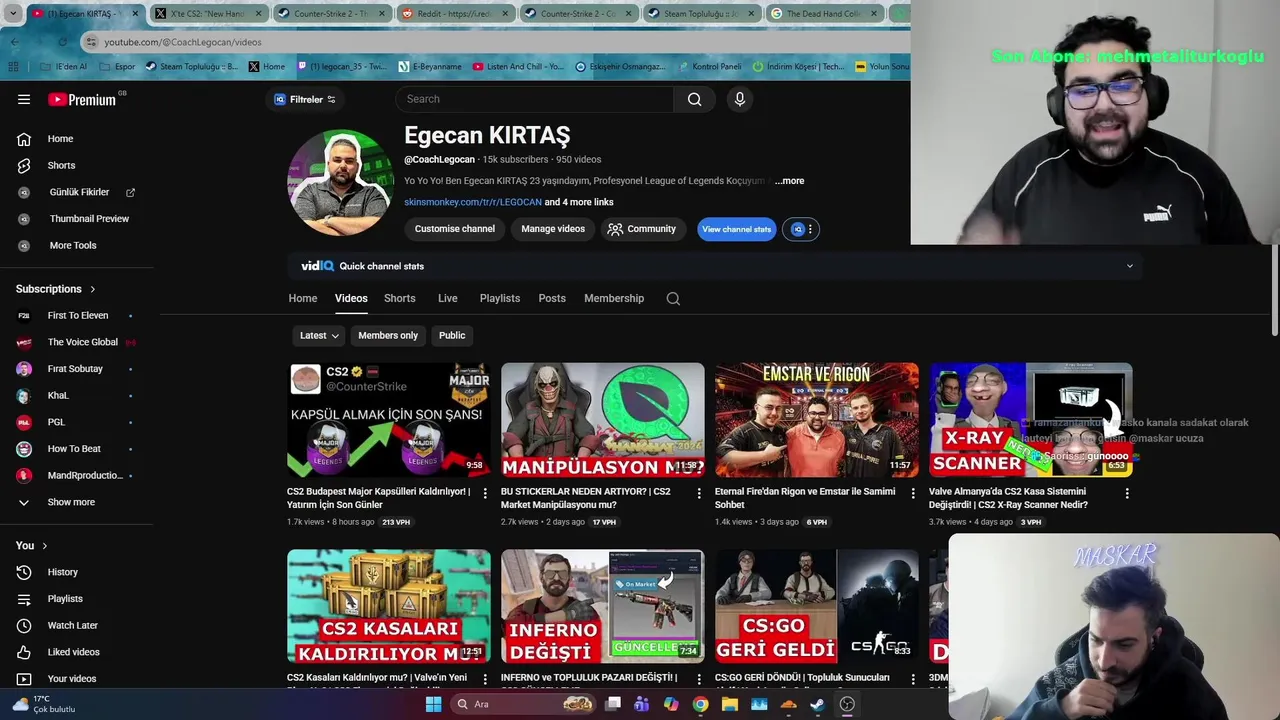Screen dimensions: 1280x720
Task: Switch to the channel Home tab
Action: [x=303, y=299]
